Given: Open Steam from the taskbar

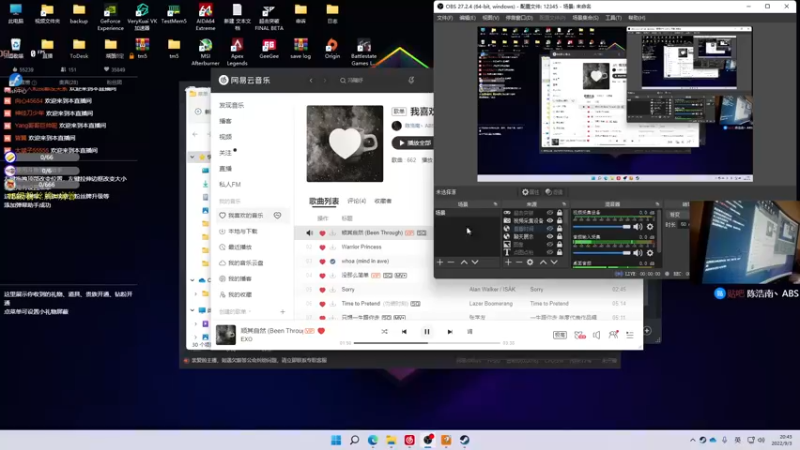Looking at the screenshot, I should (464, 440).
